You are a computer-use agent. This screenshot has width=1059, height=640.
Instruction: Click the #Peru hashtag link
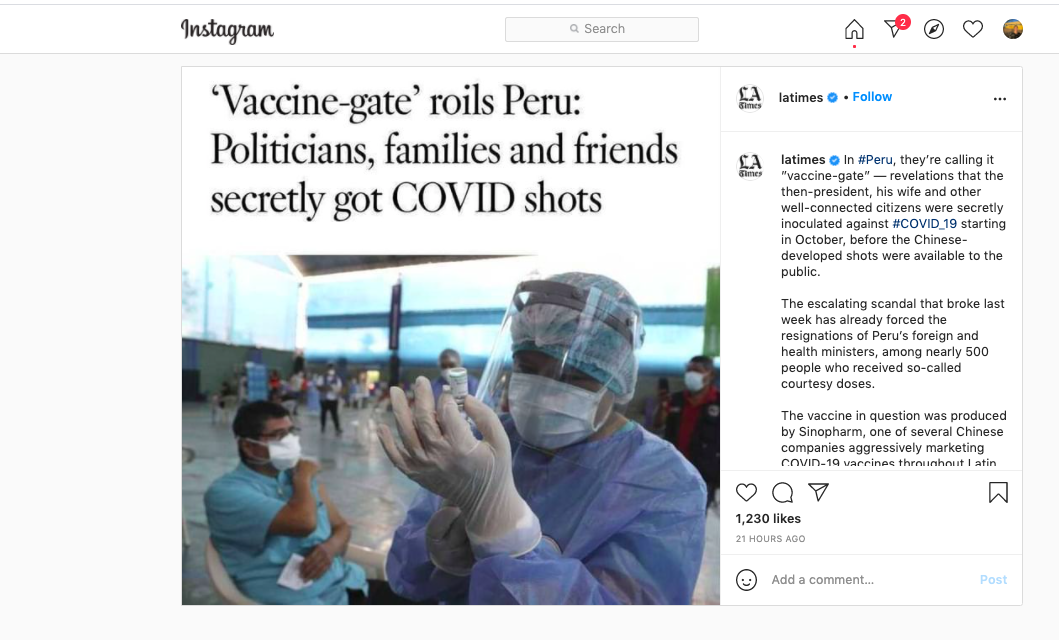pyautogui.click(x=875, y=160)
